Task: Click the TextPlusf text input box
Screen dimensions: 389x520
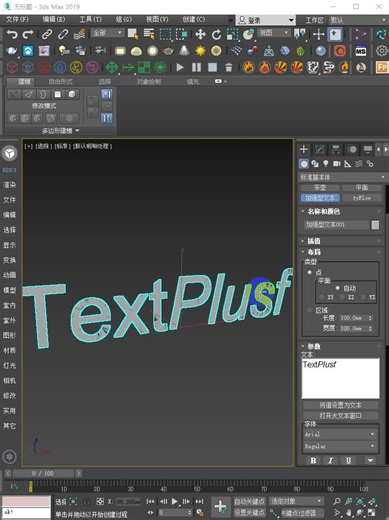Action: [x=340, y=378]
